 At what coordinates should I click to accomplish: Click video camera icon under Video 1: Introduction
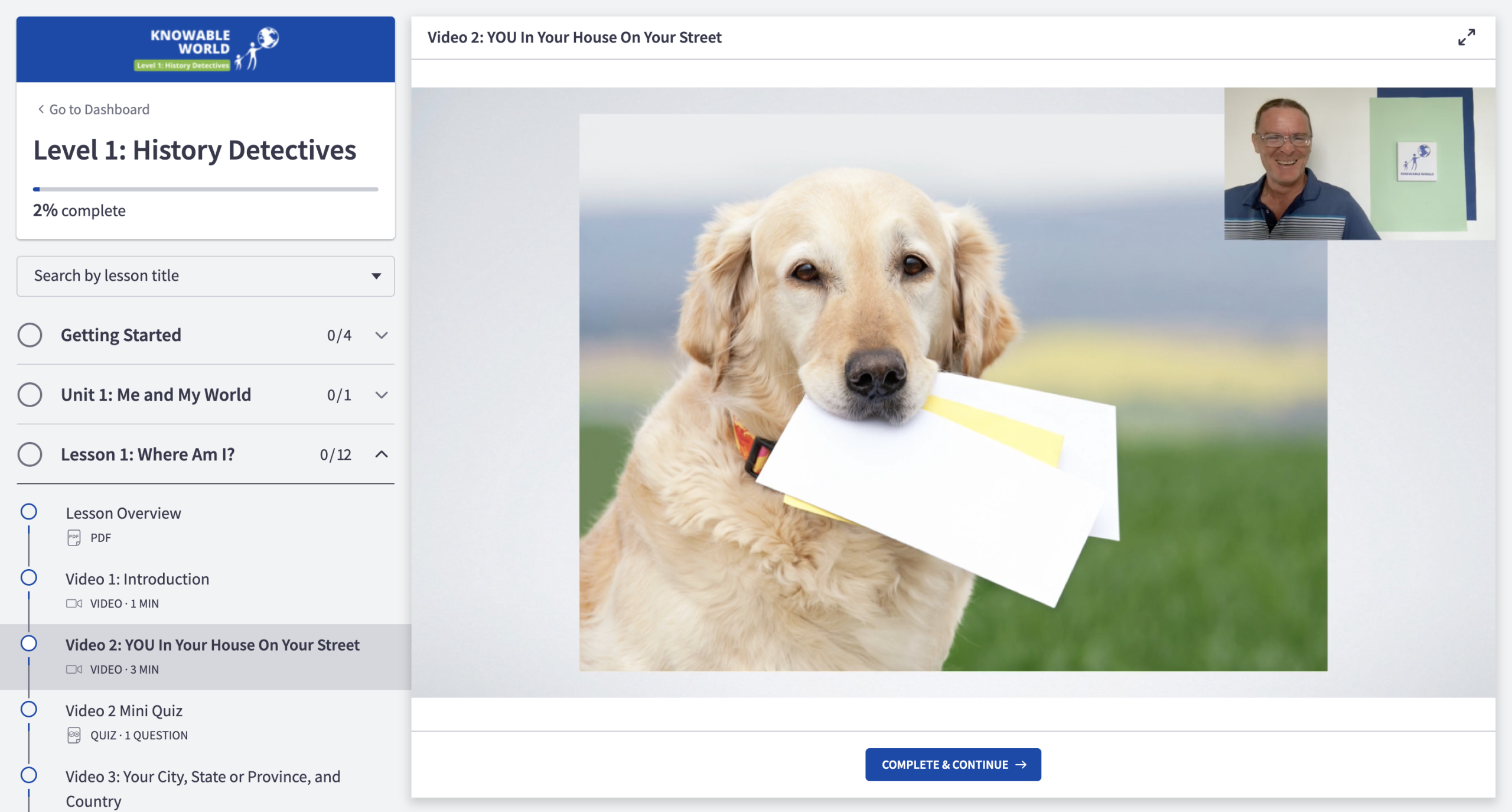click(x=74, y=603)
